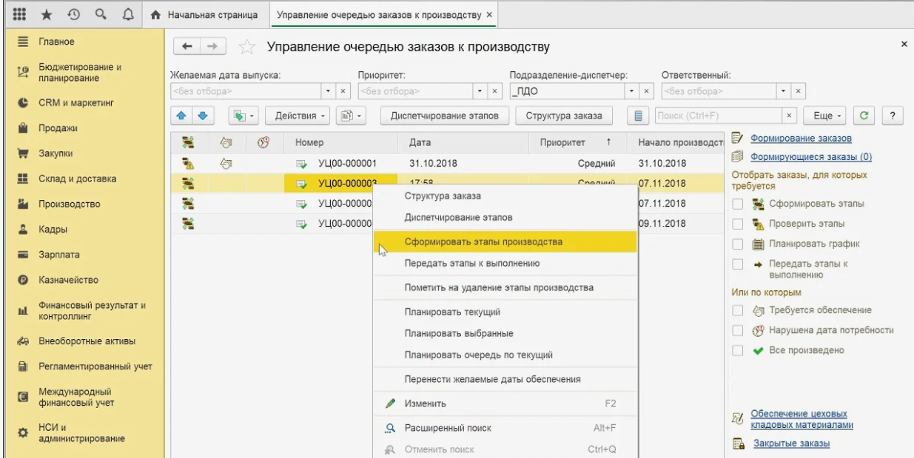Open the sections grid menu icon
This screenshot has height=458, width=914.
pos(19,15)
